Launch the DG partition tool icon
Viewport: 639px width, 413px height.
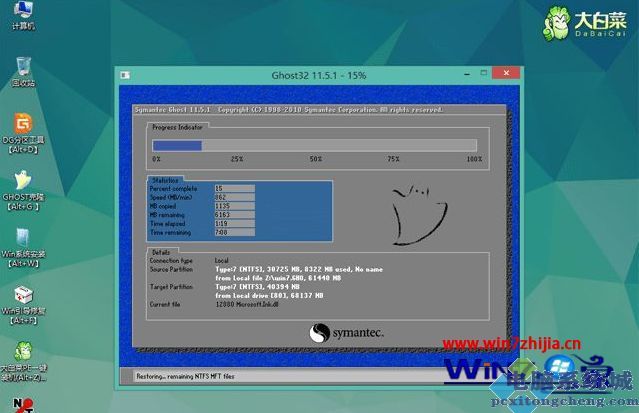[x=23, y=134]
